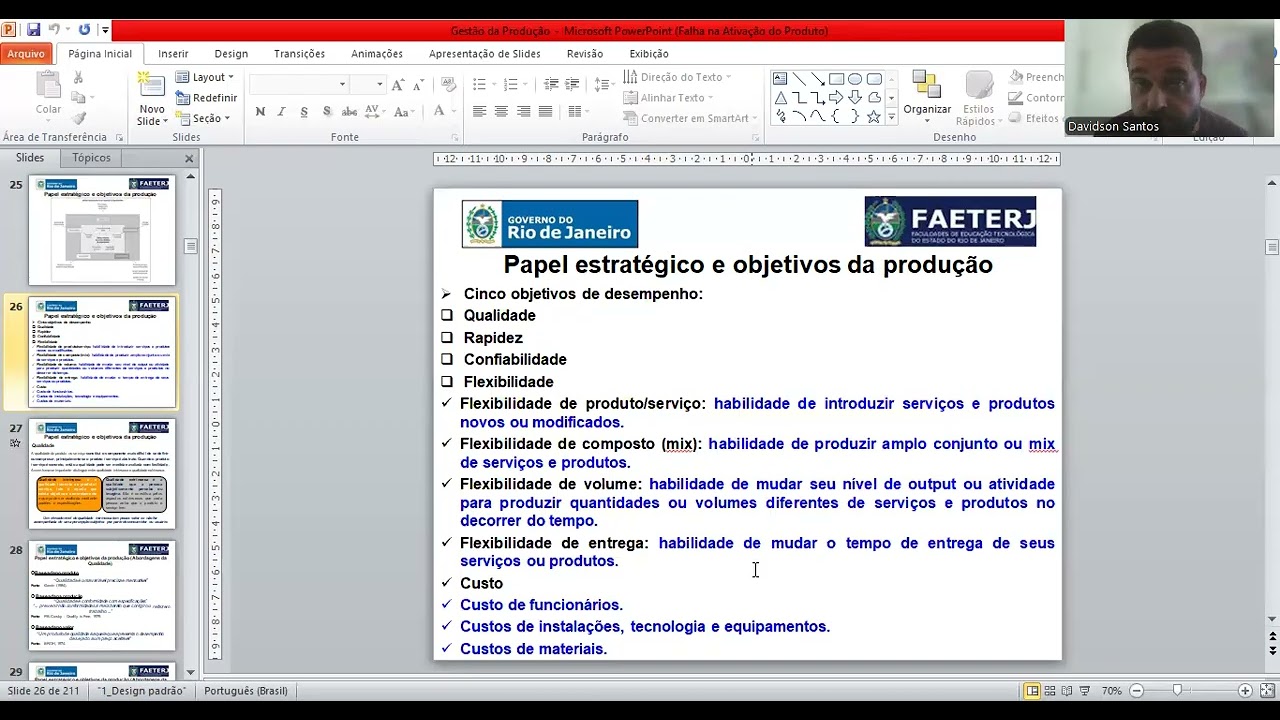
Task: Center the paragraph text
Action: coord(501,111)
